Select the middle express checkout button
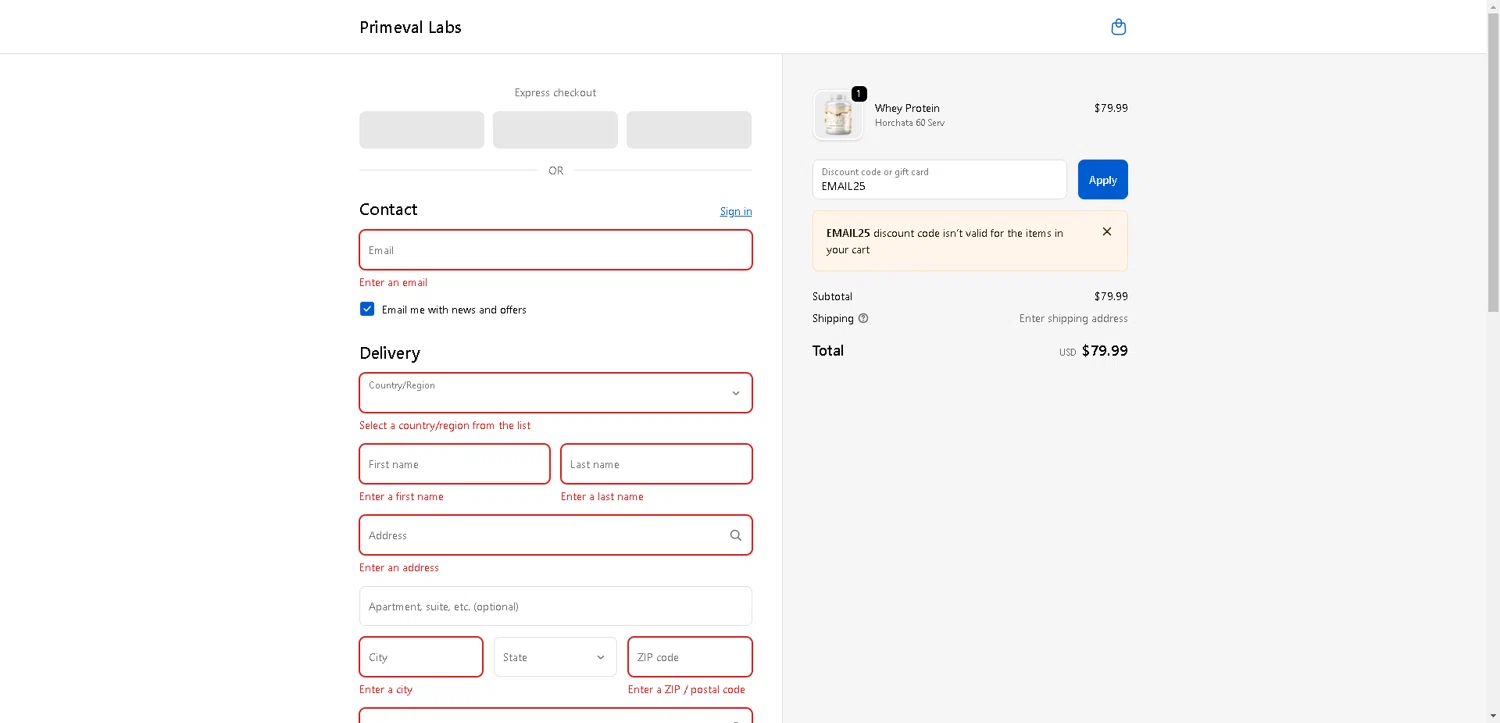 coord(555,130)
